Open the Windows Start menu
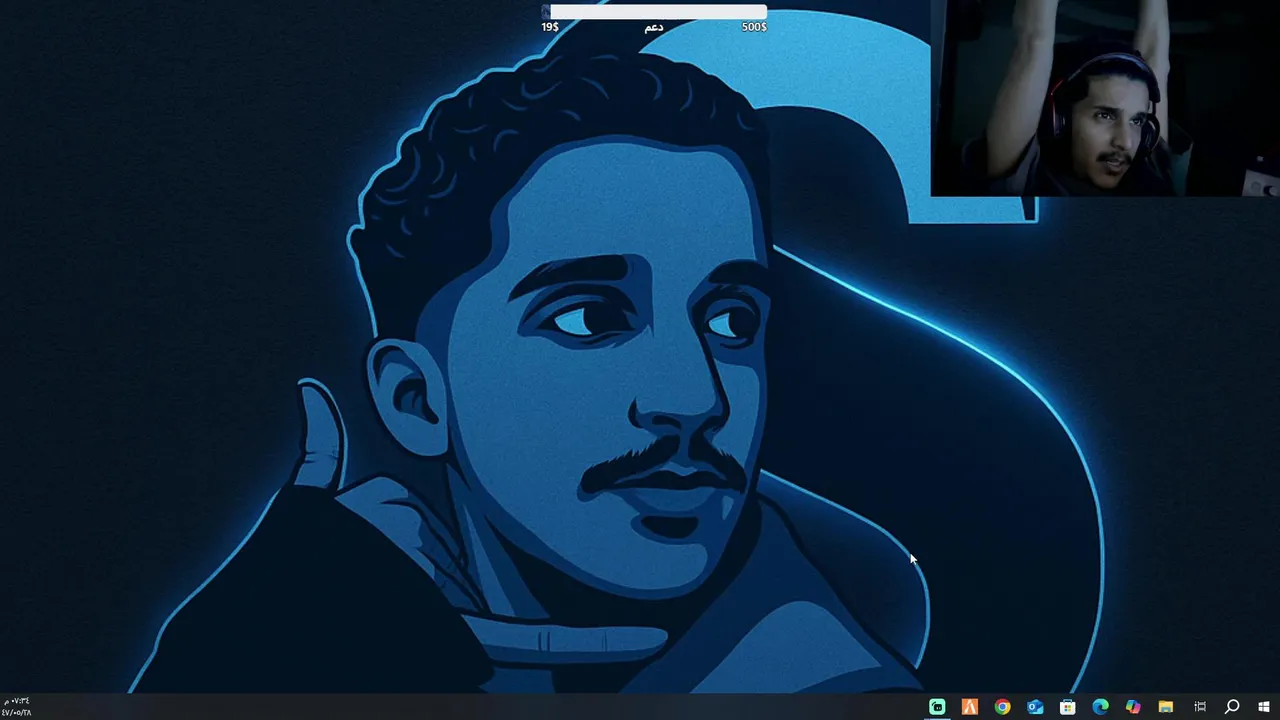This screenshot has width=1280, height=720. pos(1264,707)
